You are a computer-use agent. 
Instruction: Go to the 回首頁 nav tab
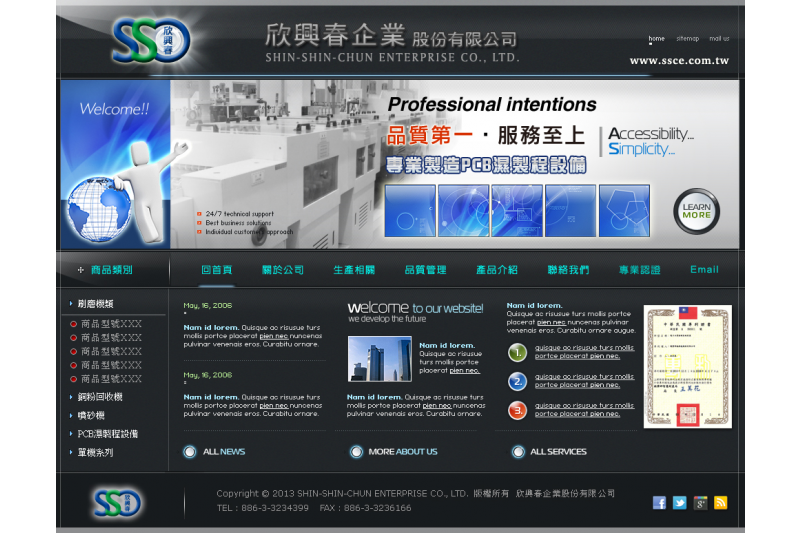click(x=217, y=270)
